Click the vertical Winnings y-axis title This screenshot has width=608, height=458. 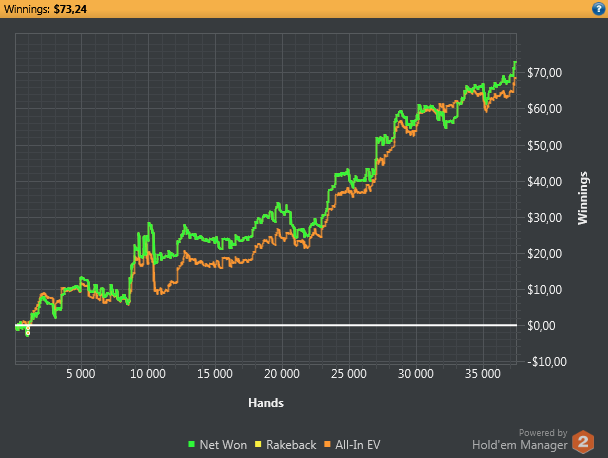tap(583, 198)
